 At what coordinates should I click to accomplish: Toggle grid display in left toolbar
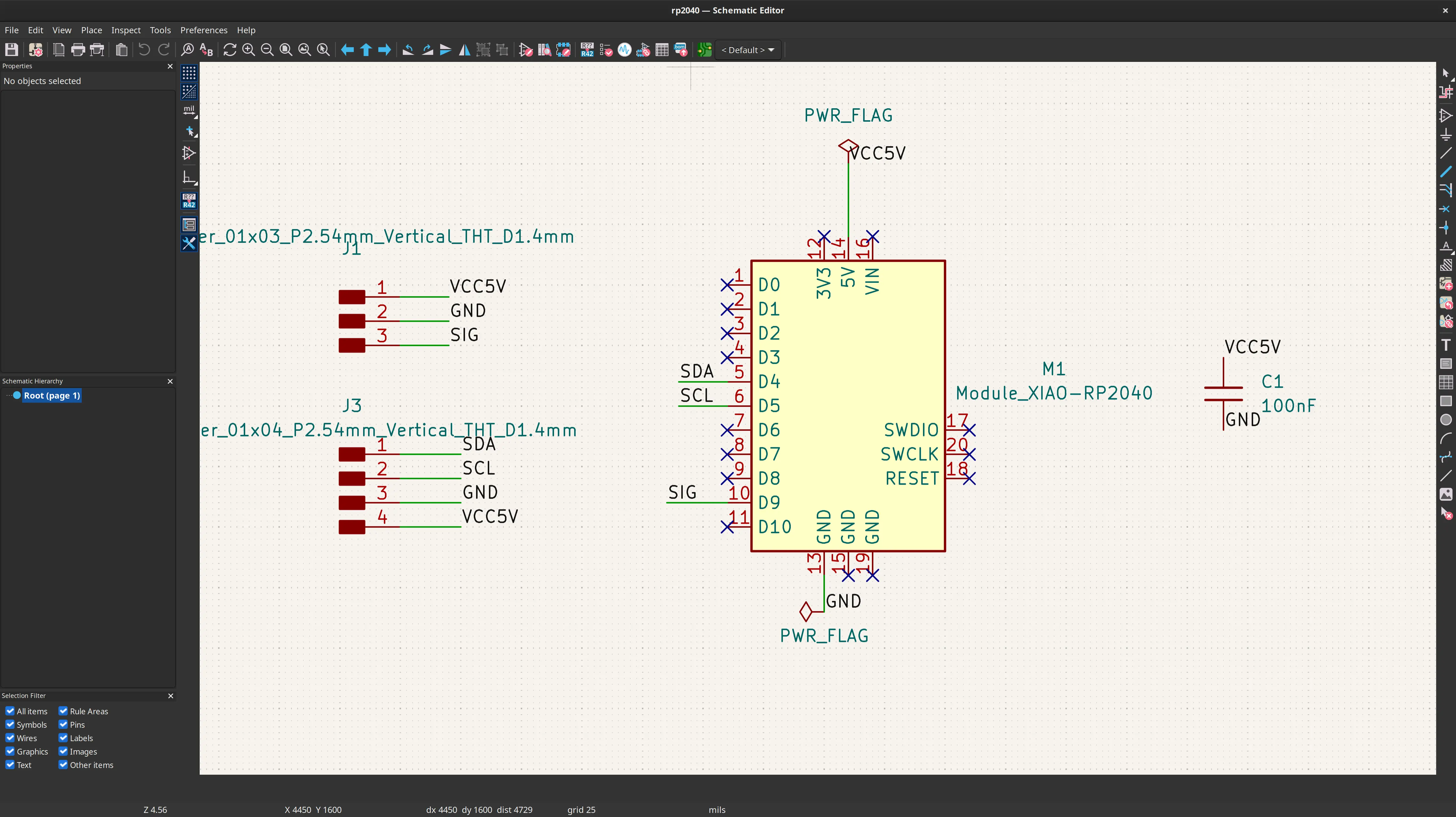pos(189,73)
